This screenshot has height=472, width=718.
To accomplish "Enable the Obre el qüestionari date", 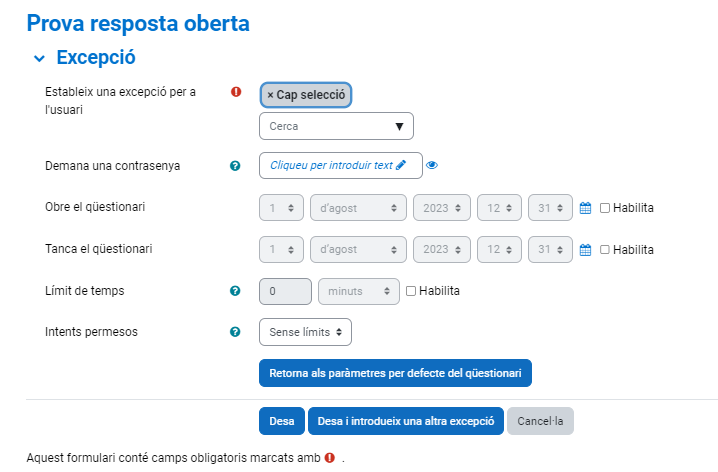I will [x=605, y=208].
